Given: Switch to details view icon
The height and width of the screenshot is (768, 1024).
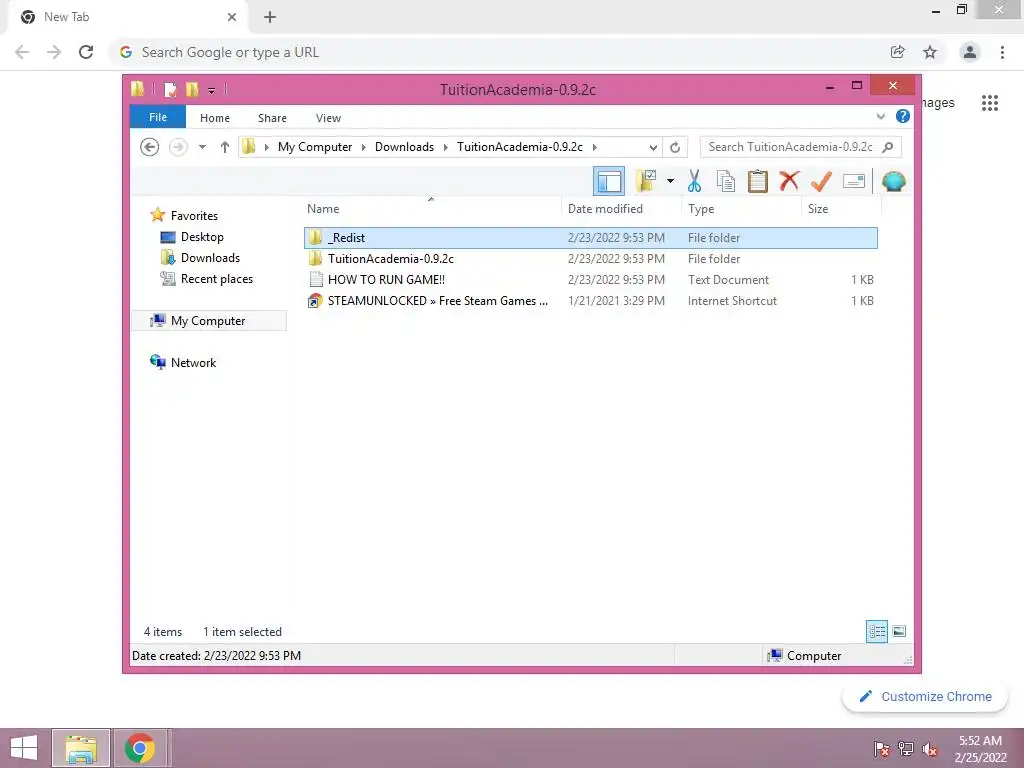Looking at the screenshot, I should (x=877, y=632).
